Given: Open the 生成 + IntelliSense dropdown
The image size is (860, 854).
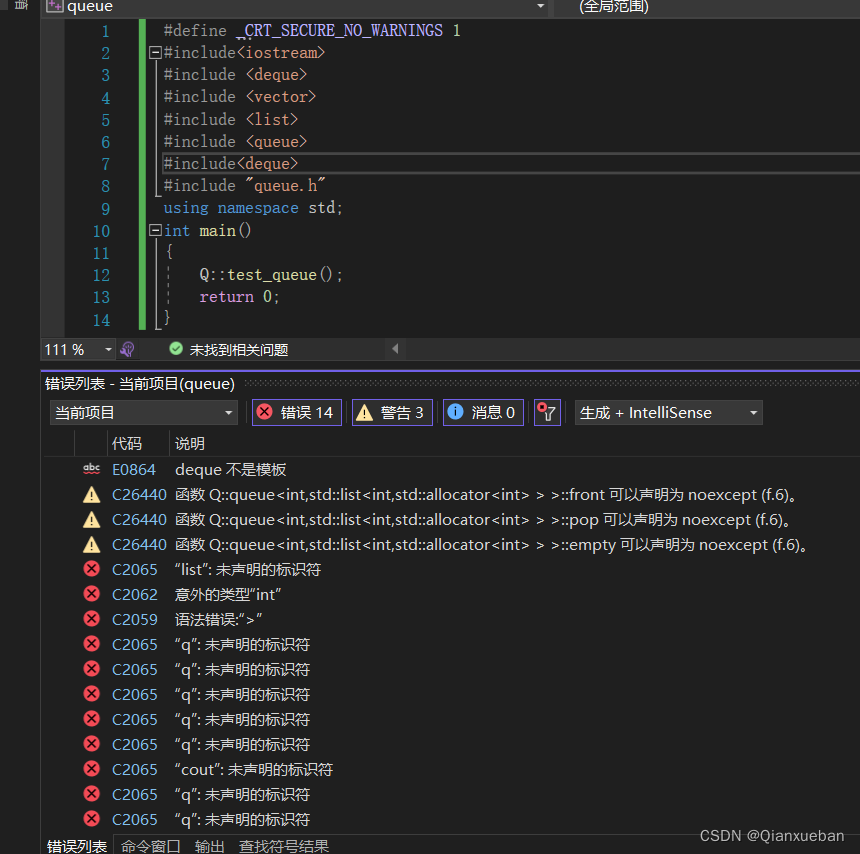Looking at the screenshot, I should pos(669,412).
